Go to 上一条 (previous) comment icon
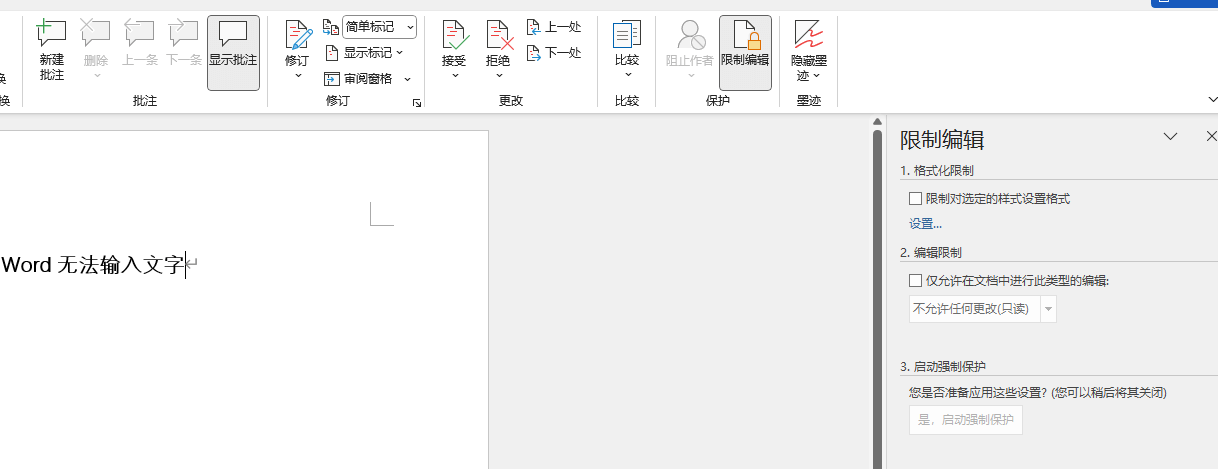 140,35
